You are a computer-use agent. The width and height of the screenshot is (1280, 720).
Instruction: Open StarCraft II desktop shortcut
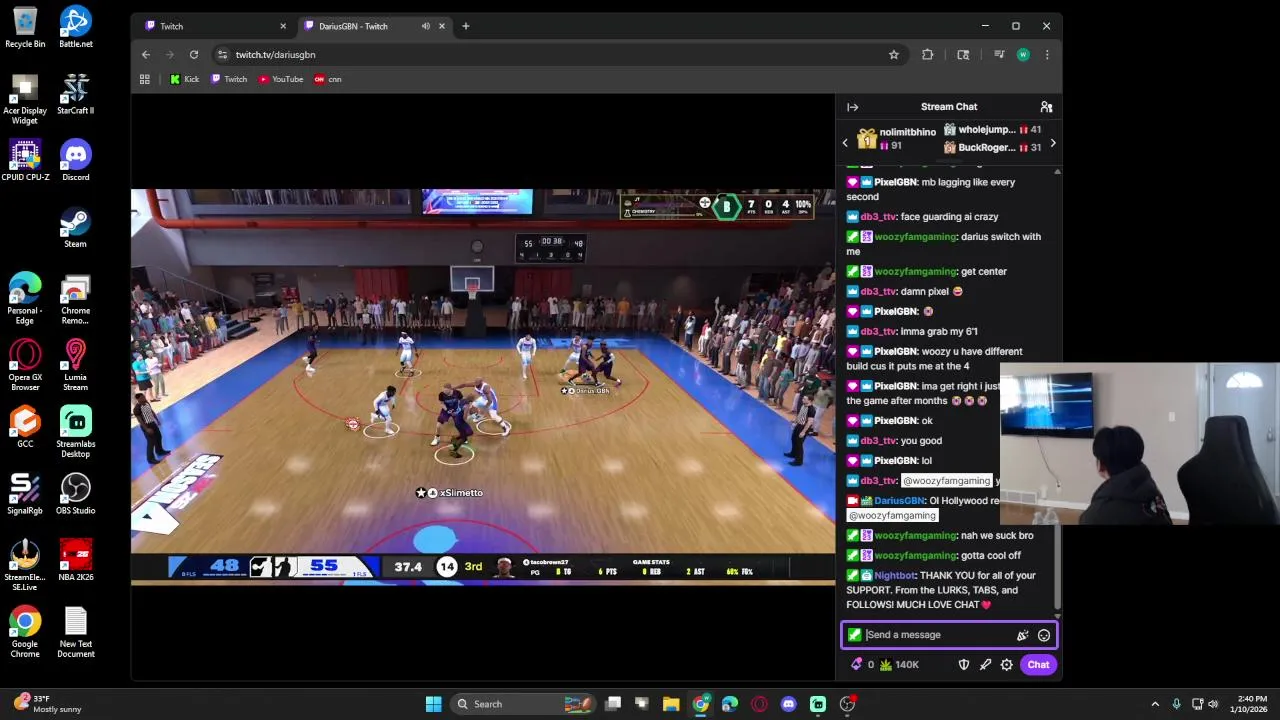point(76,94)
